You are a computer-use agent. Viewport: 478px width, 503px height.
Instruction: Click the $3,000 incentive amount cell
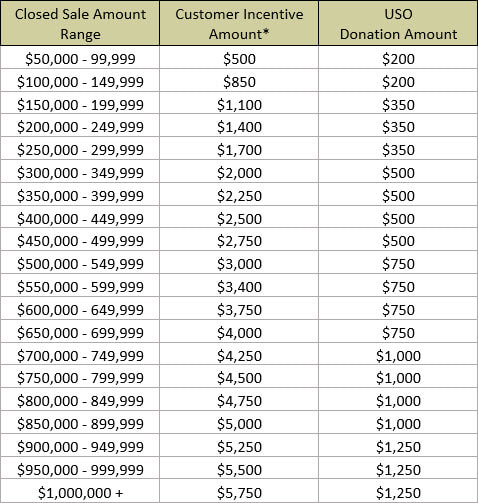pyautogui.click(x=239, y=263)
